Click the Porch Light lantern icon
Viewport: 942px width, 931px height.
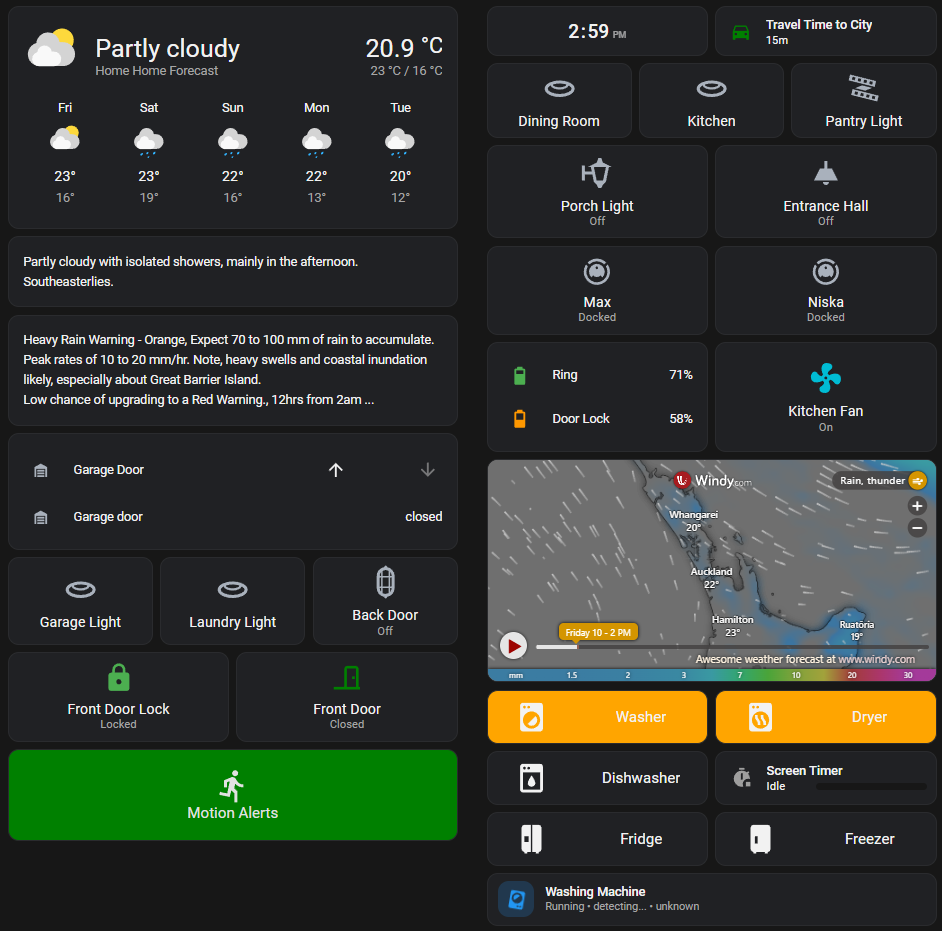pos(597,174)
